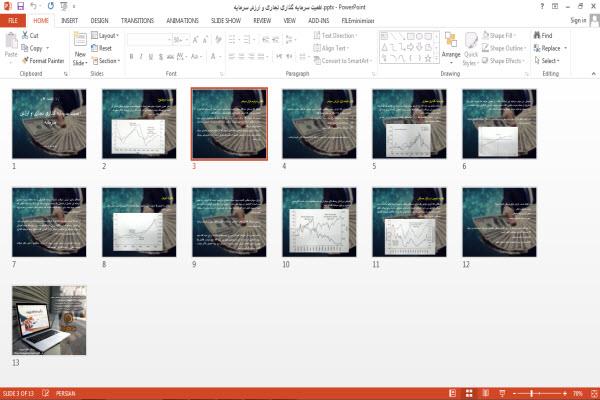Select slide 13 thumbnail with laptop
Image resolution: width=600 pixels, height=400 pixels.
pos(49,320)
